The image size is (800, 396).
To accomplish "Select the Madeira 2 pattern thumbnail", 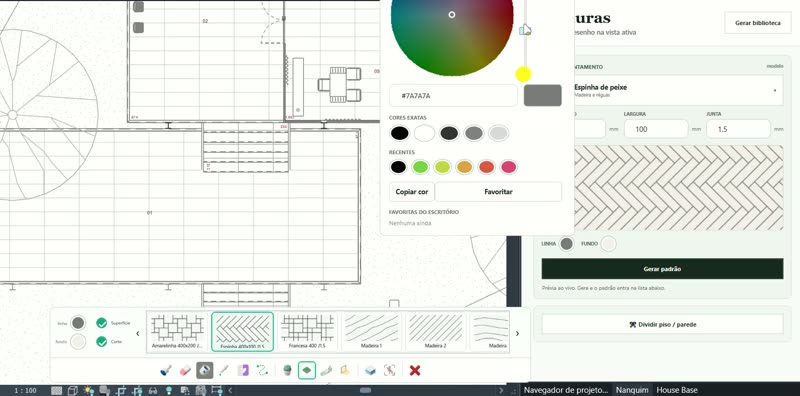I will coord(435,332).
